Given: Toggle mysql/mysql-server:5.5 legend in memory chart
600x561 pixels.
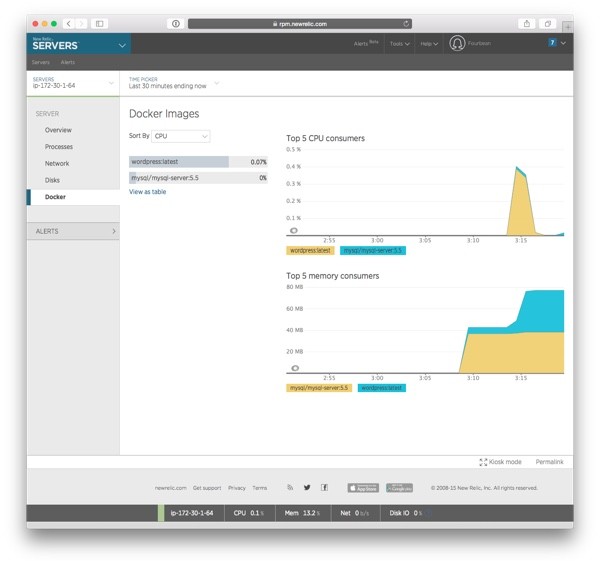Looking at the screenshot, I should [319, 388].
